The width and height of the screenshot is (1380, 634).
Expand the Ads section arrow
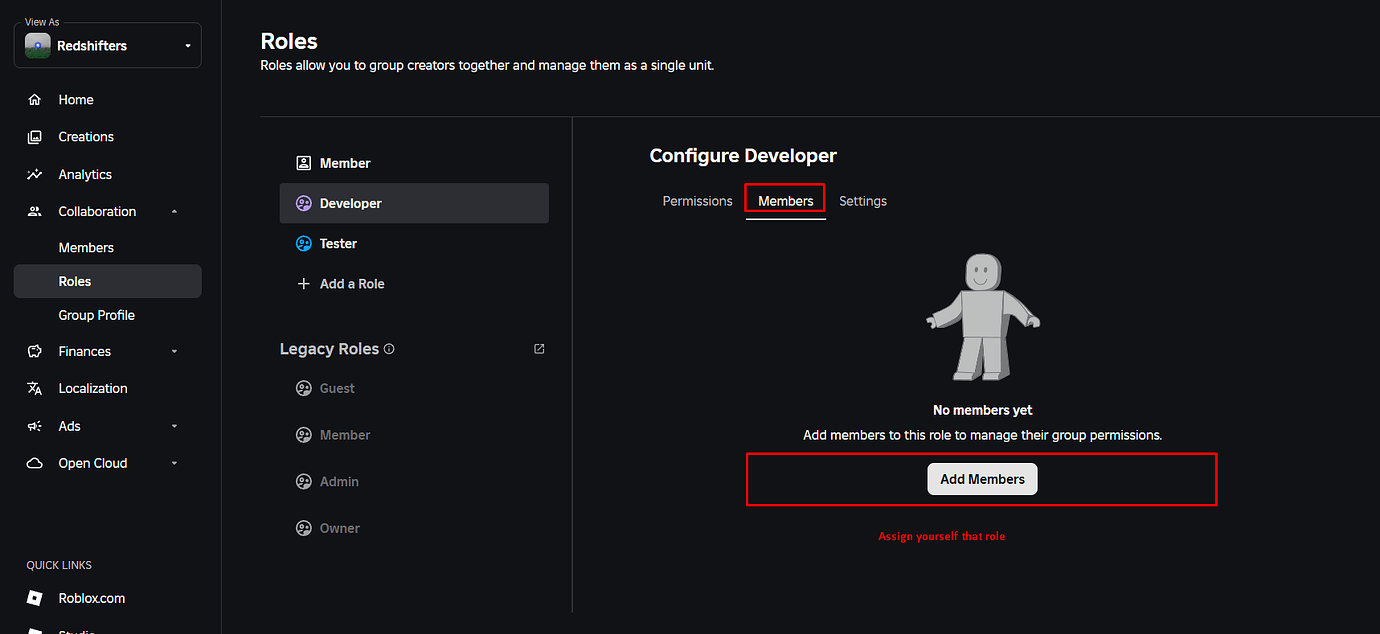[175, 426]
